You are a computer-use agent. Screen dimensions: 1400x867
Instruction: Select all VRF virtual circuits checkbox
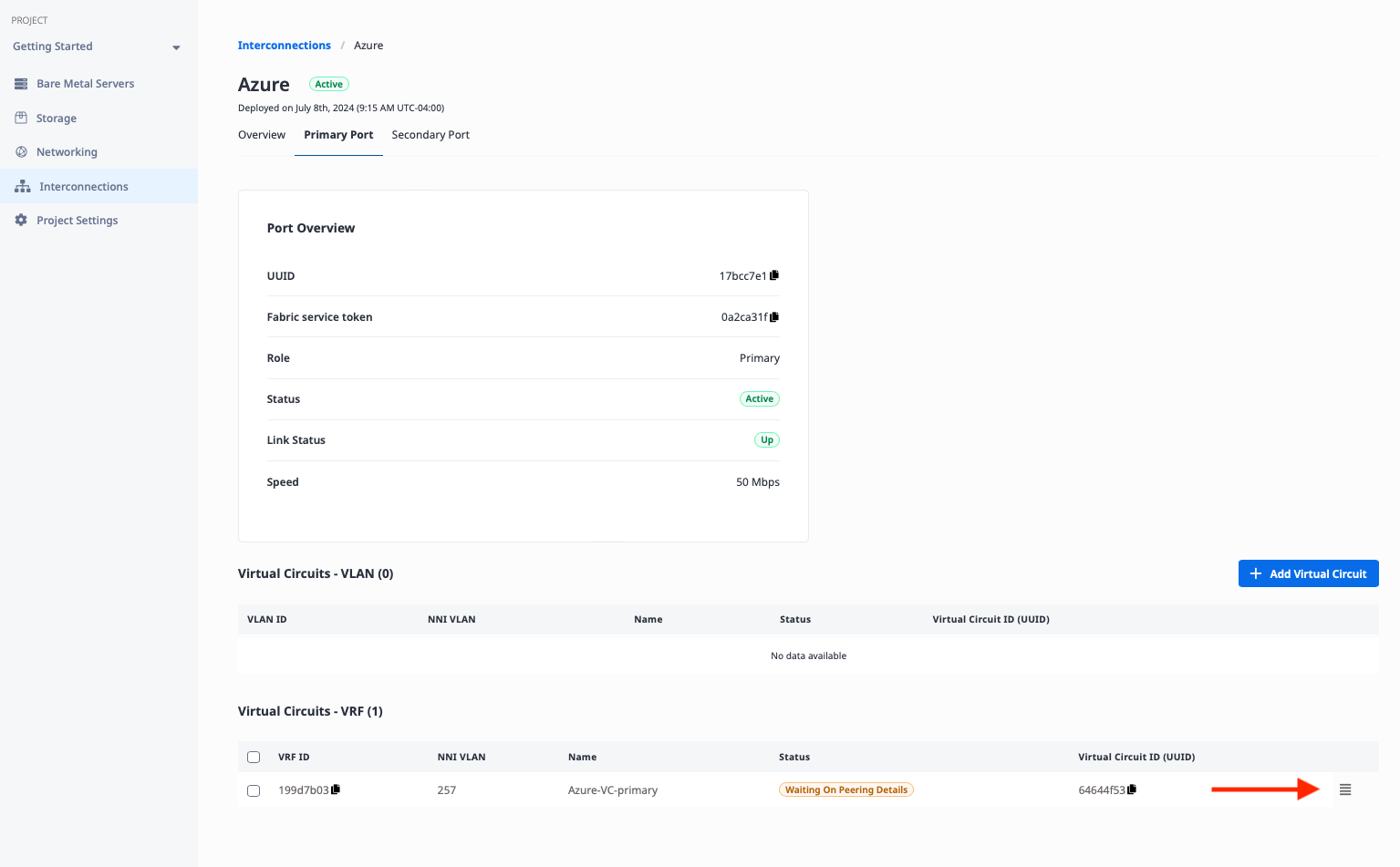pos(254,757)
